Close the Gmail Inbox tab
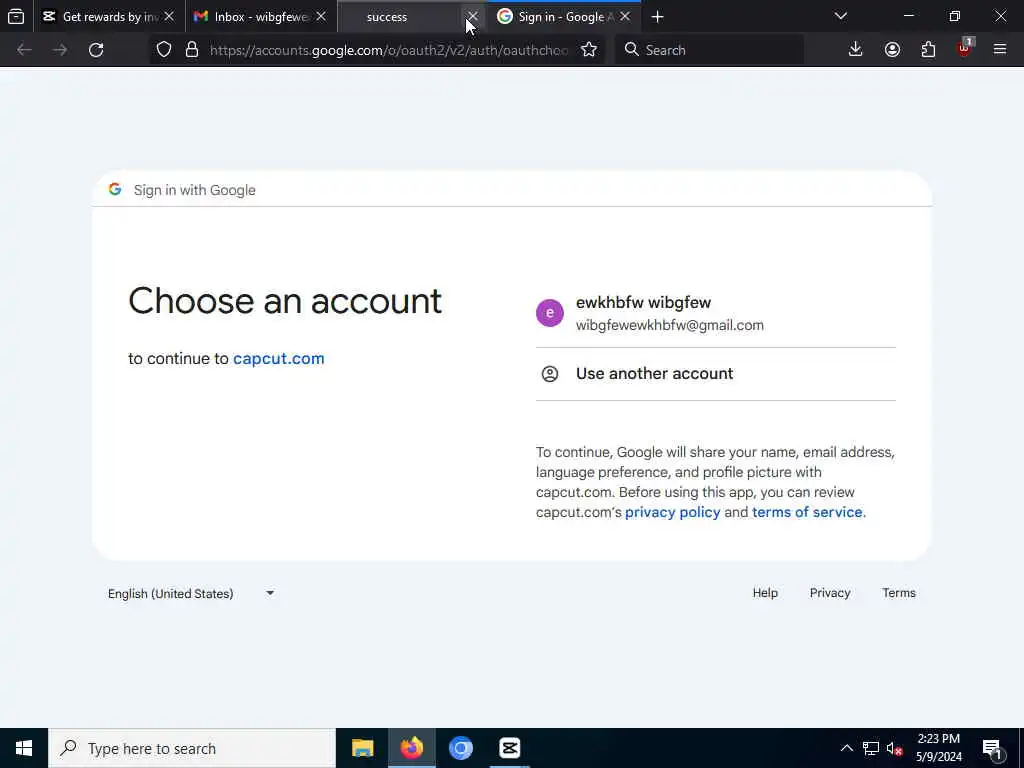1024x768 pixels. point(321,16)
